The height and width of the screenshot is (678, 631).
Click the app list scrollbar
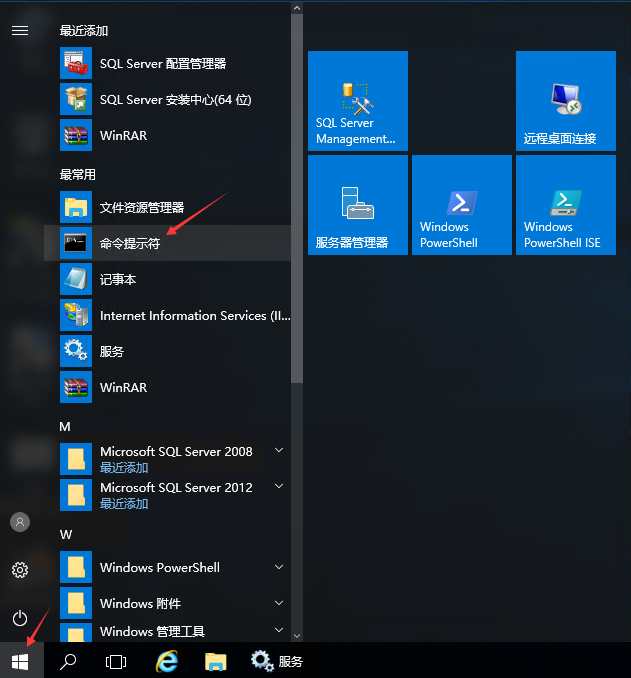(x=296, y=200)
